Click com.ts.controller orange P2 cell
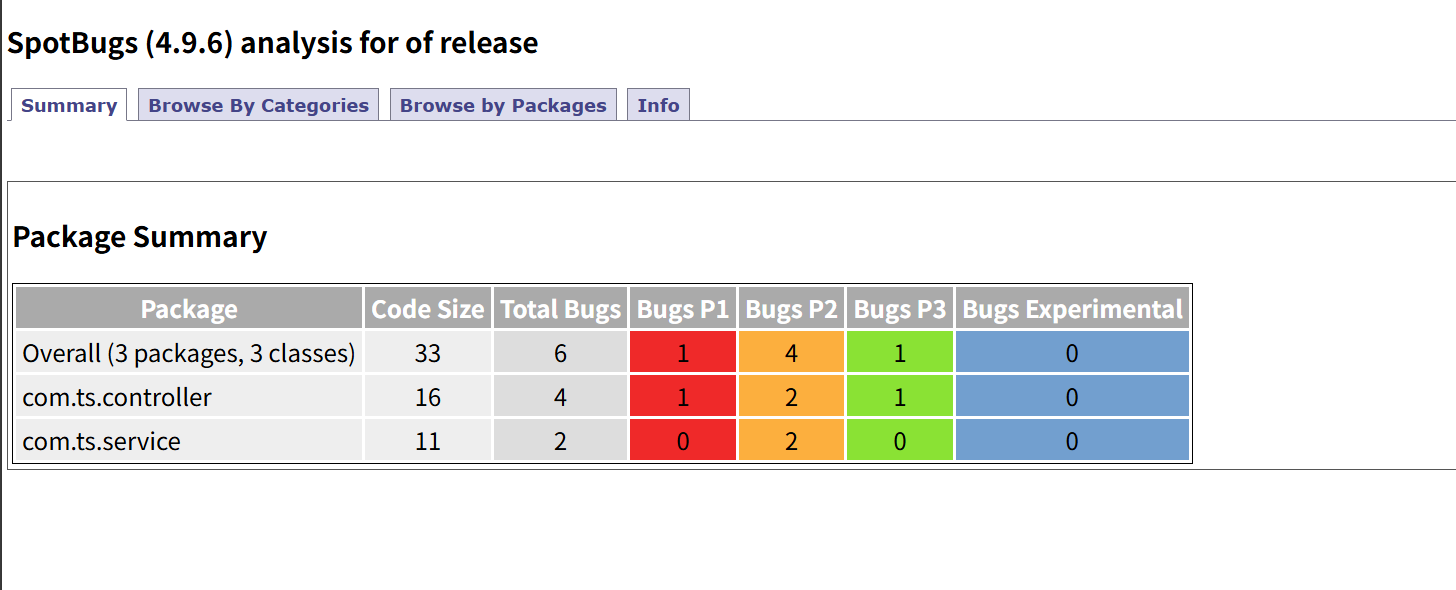 point(791,397)
